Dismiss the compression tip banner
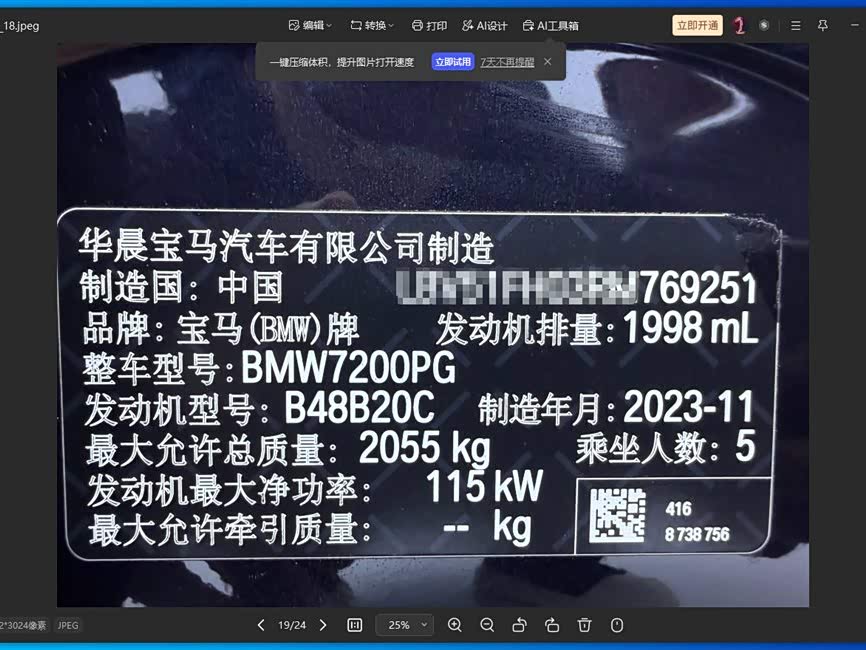 coord(547,62)
